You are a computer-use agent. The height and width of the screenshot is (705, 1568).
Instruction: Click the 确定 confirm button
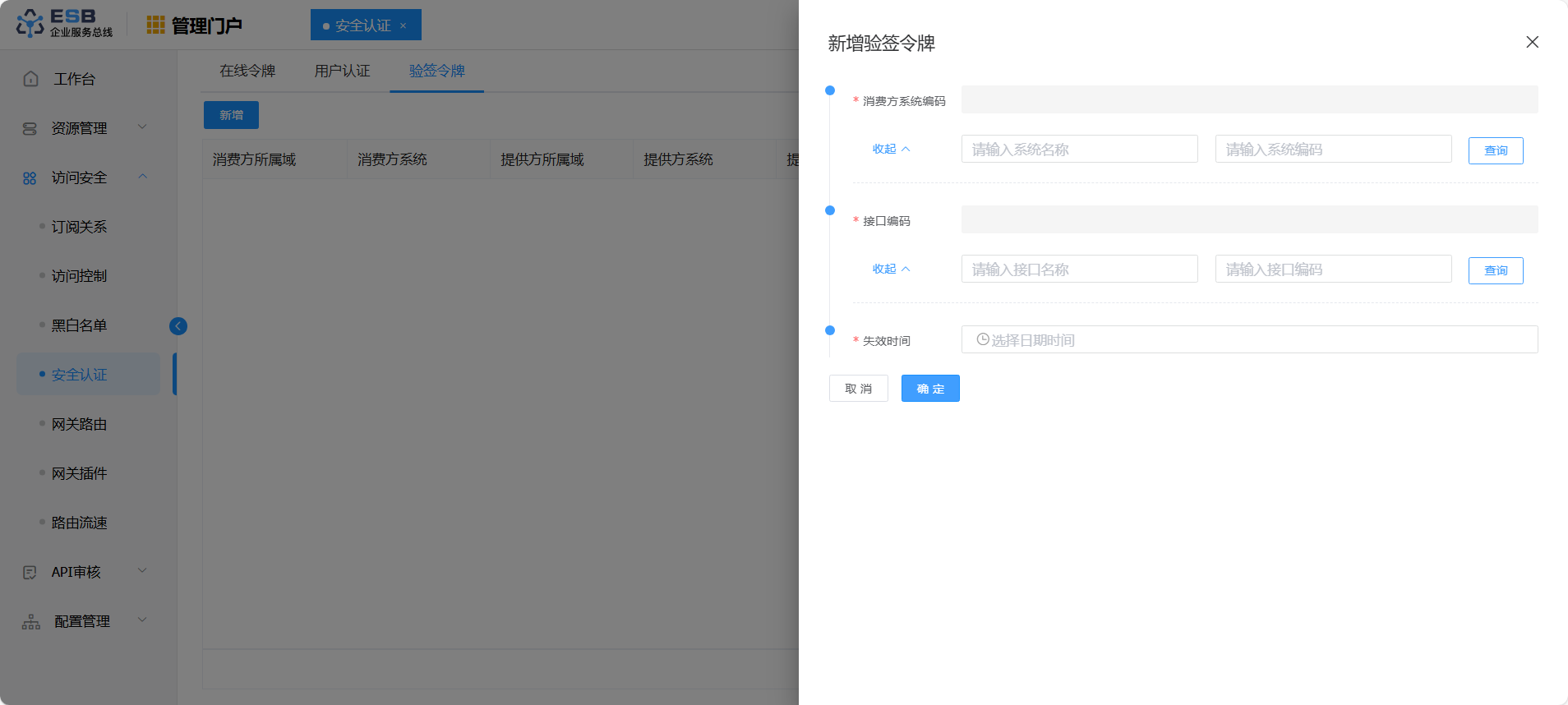tap(930, 389)
